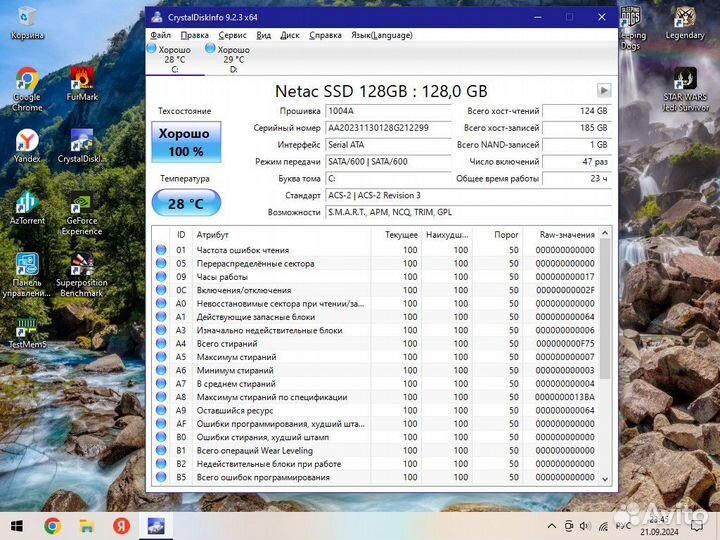Click the 47 раз power-on count value
Screen dimensions: 720x540
577,162
